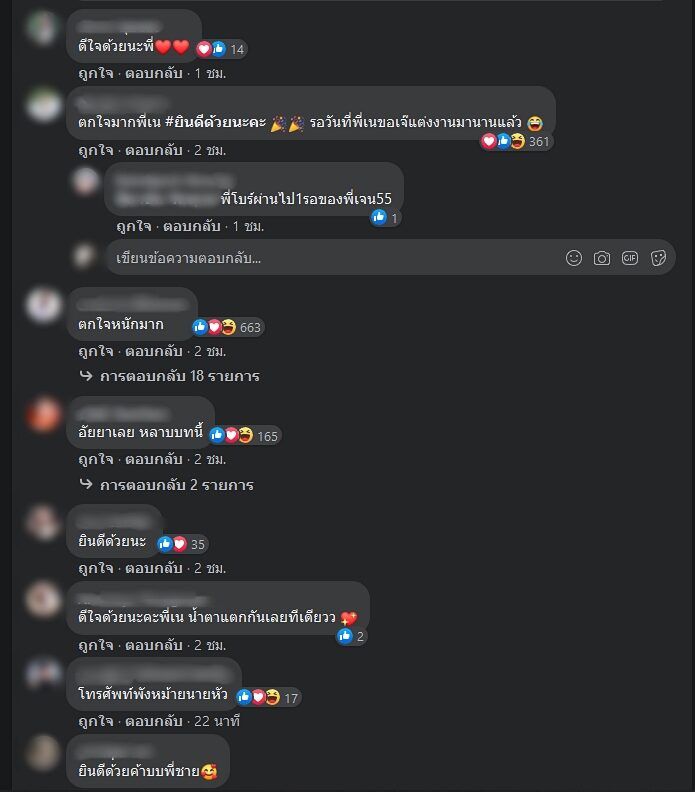Open the GIF picker in reply box
Screen dimensions: 695x792
630,258
